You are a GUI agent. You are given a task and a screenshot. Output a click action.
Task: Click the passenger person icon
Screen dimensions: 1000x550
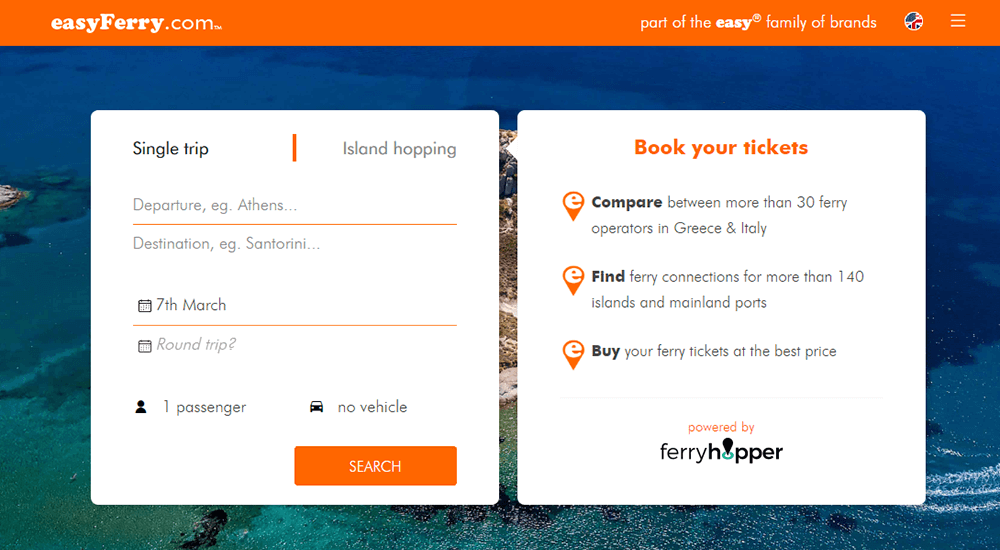tap(141, 406)
